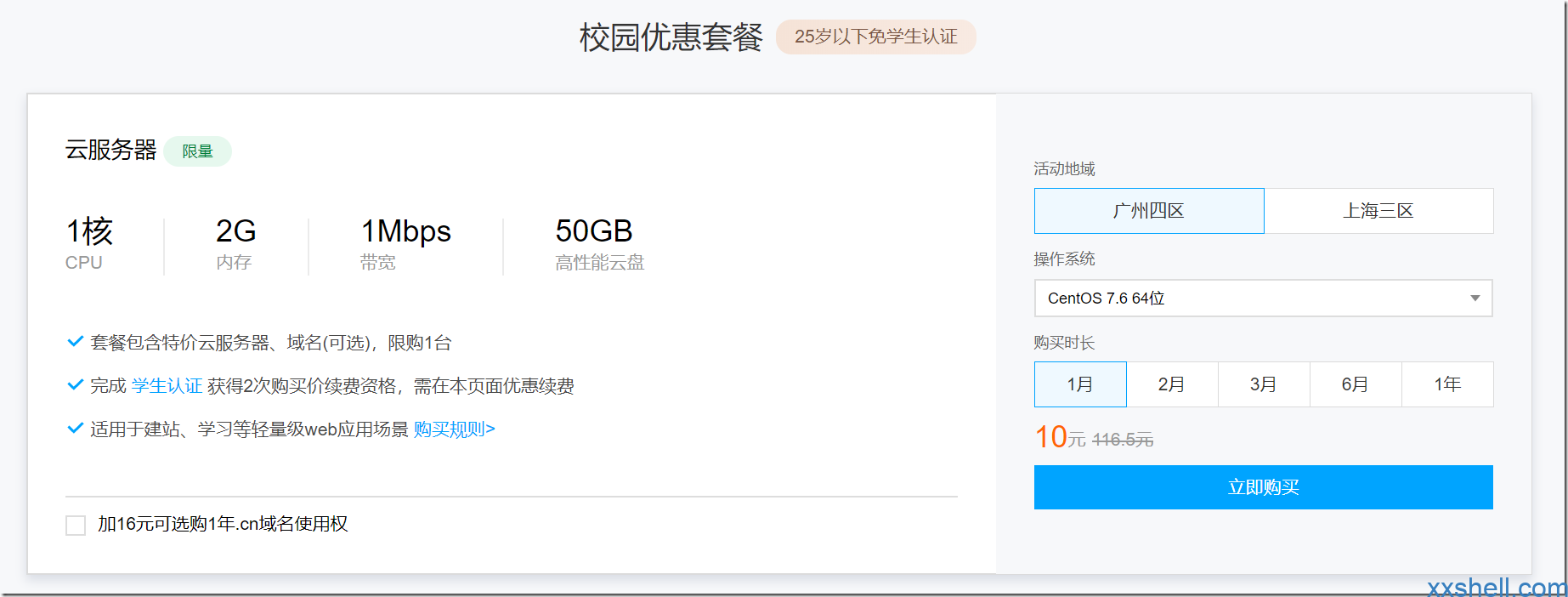Open the 学生认证 link
The width and height of the screenshot is (1568, 597).
(167, 386)
